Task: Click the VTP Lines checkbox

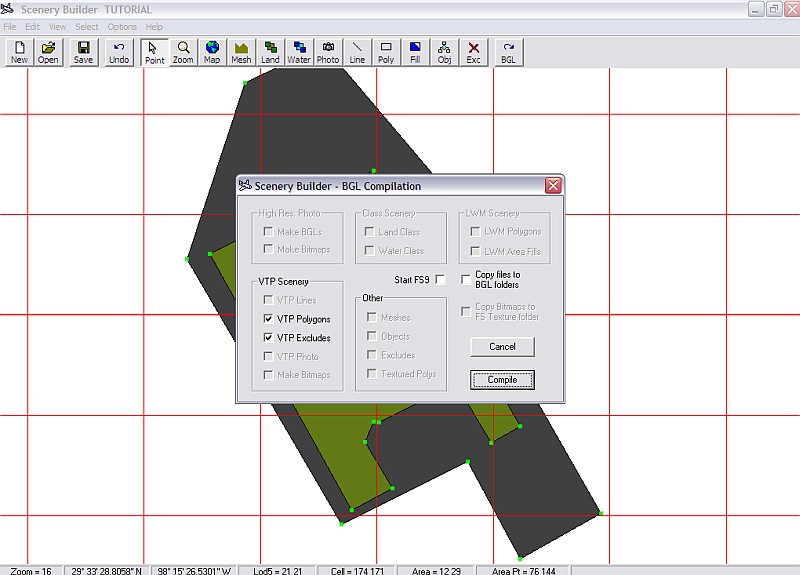Action: tap(268, 299)
